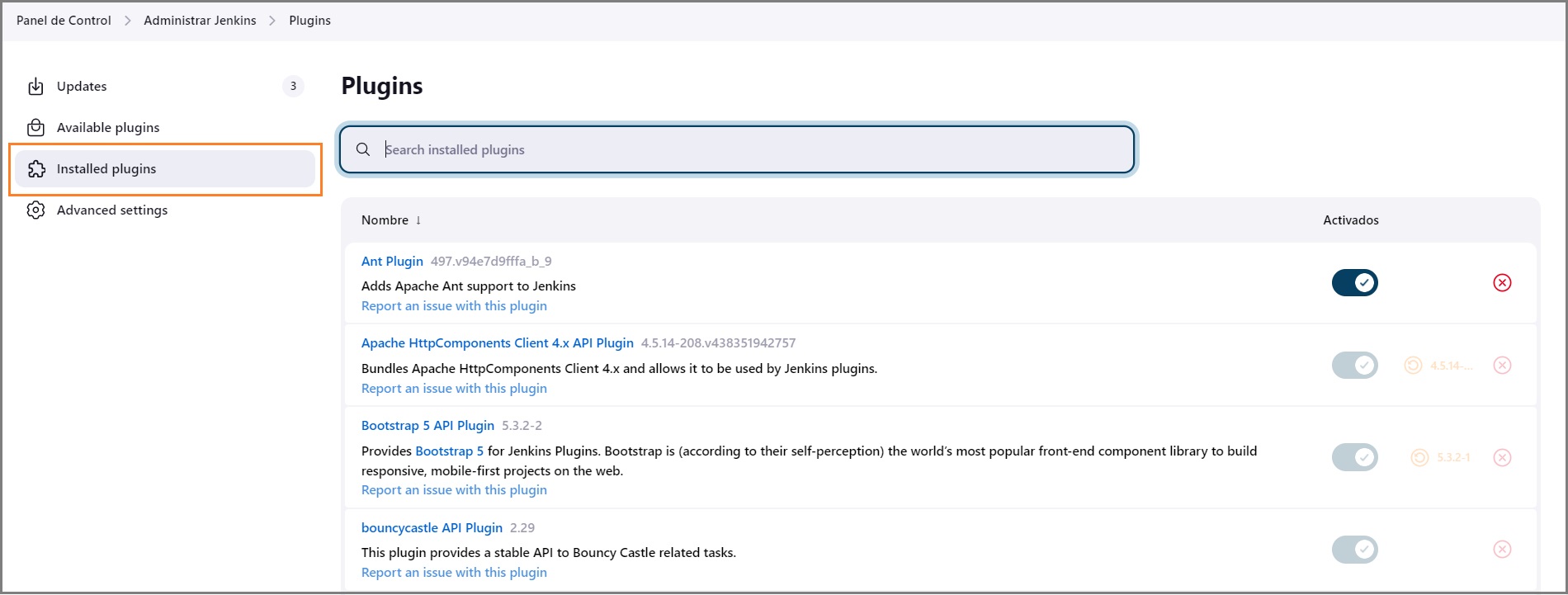This screenshot has height=595, width=1568.
Task: Report an issue with Apache HttpComponents plugin
Action: click(x=454, y=389)
